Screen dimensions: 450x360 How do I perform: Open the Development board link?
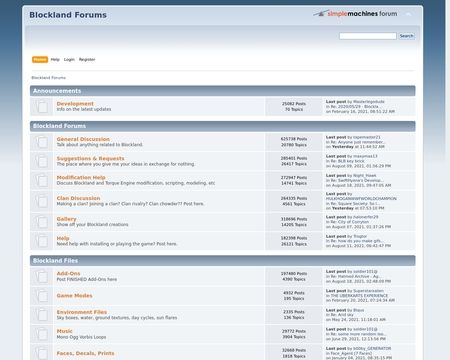pyautogui.click(x=75, y=104)
